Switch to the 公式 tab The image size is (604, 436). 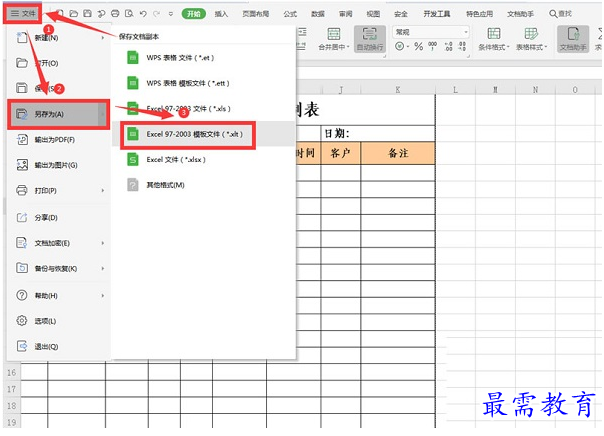[x=290, y=14]
